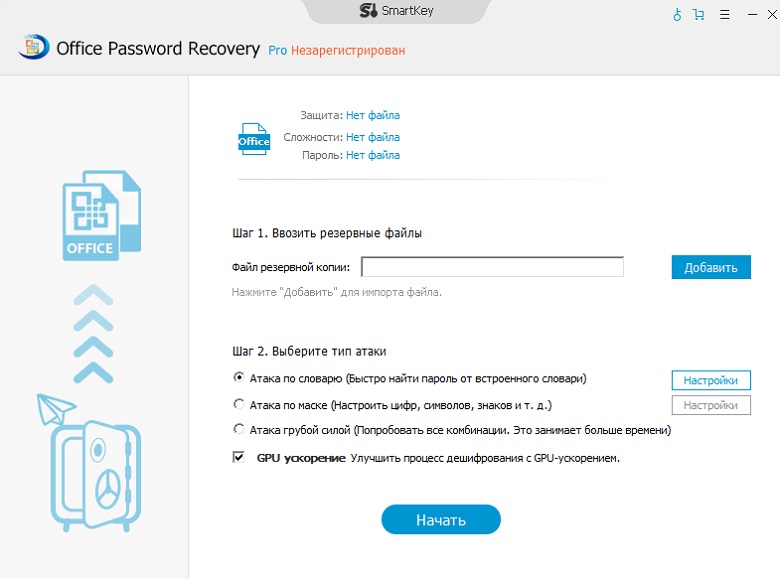Click the Office Password Recovery logo icon
Viewport: 780px width, 579px height.
click(x=32, y=48)
